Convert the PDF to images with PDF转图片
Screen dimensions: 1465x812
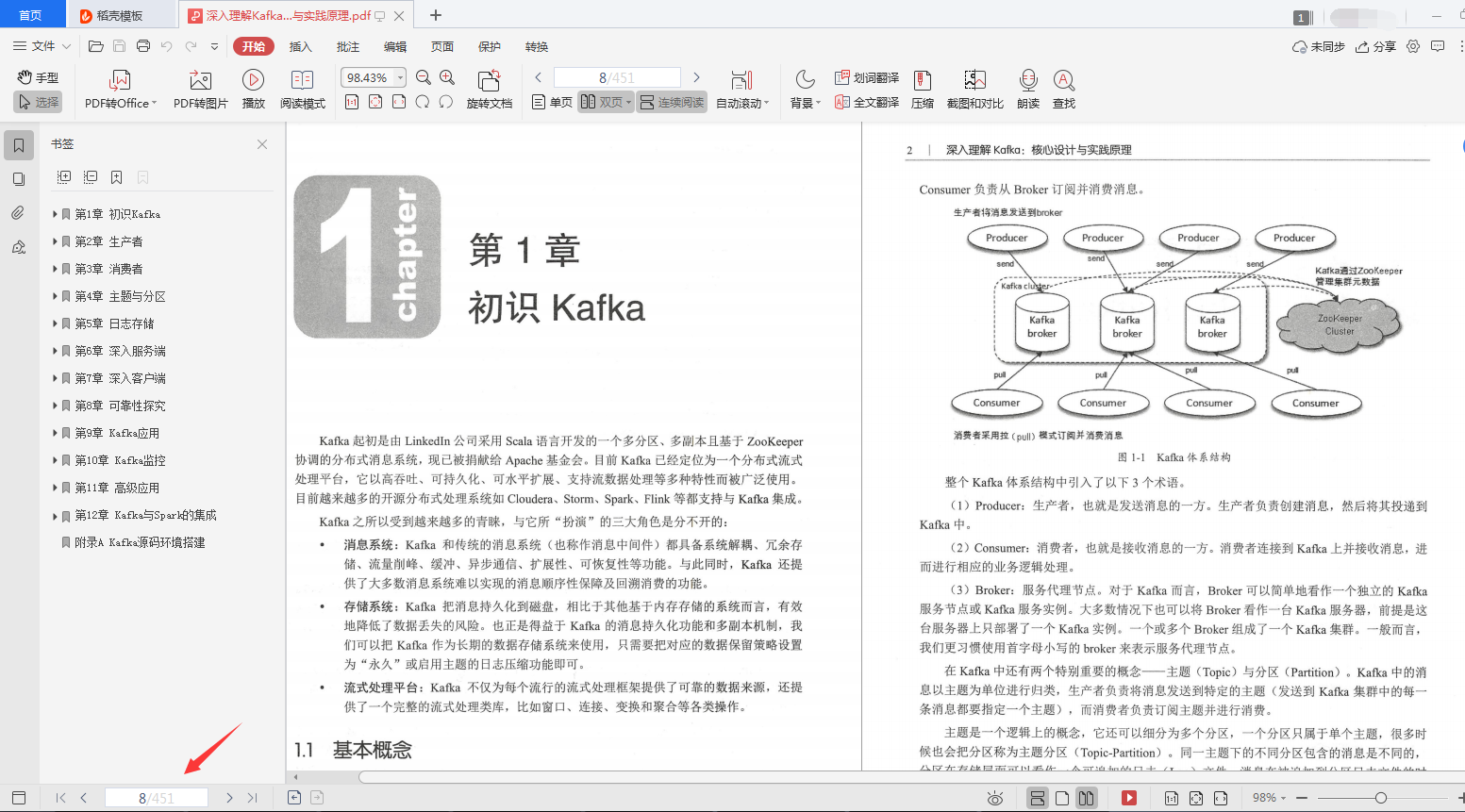[x=201, y=91]
